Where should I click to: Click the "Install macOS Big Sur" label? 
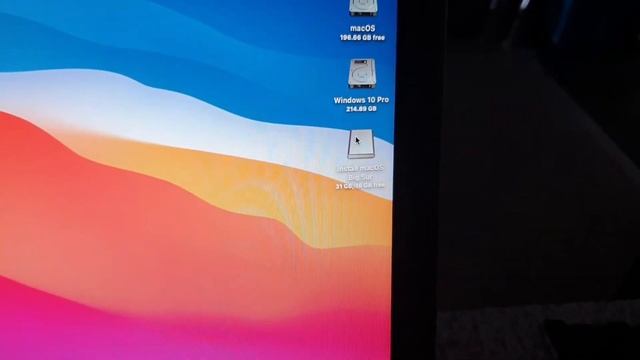point(360,172)
